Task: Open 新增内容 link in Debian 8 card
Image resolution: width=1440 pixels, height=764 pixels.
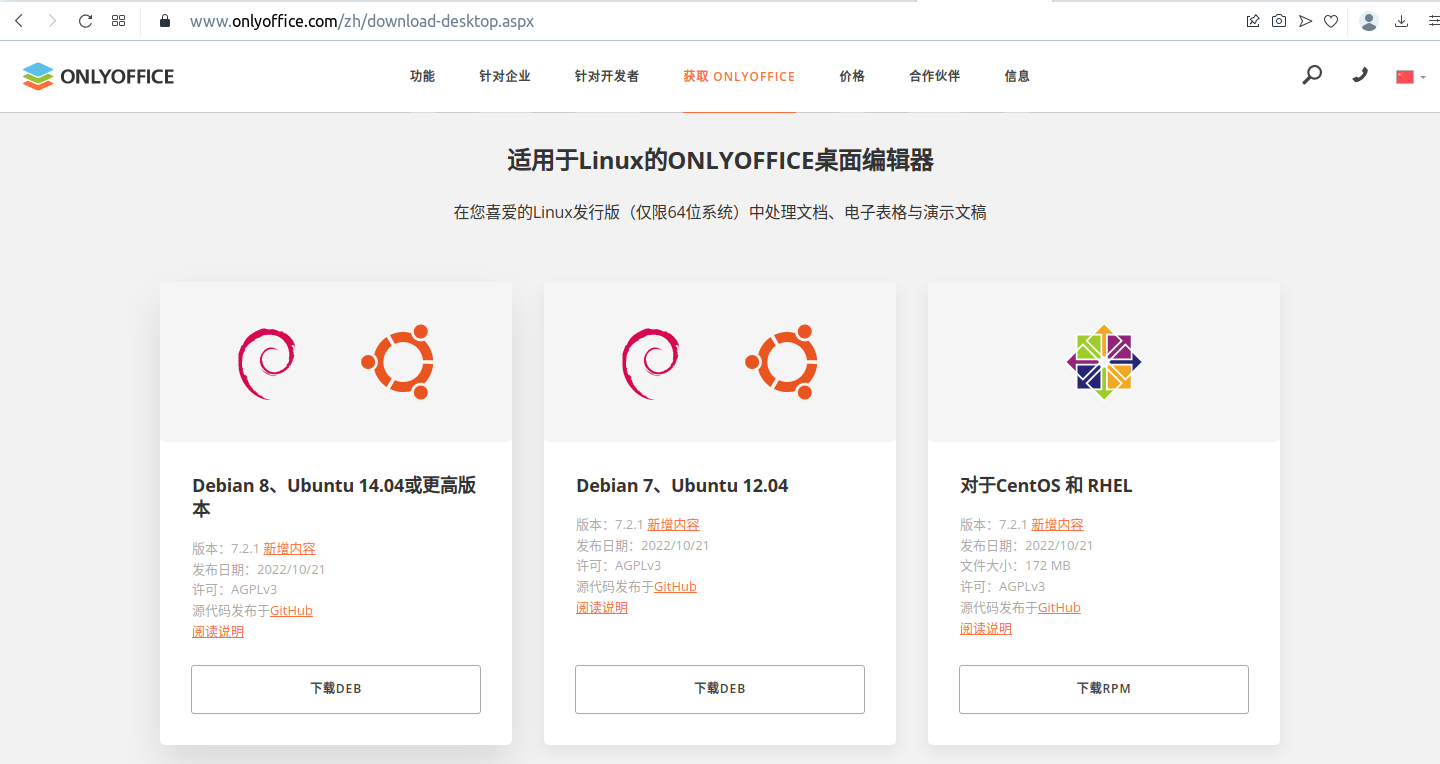Action: click(x=289, y=548)
